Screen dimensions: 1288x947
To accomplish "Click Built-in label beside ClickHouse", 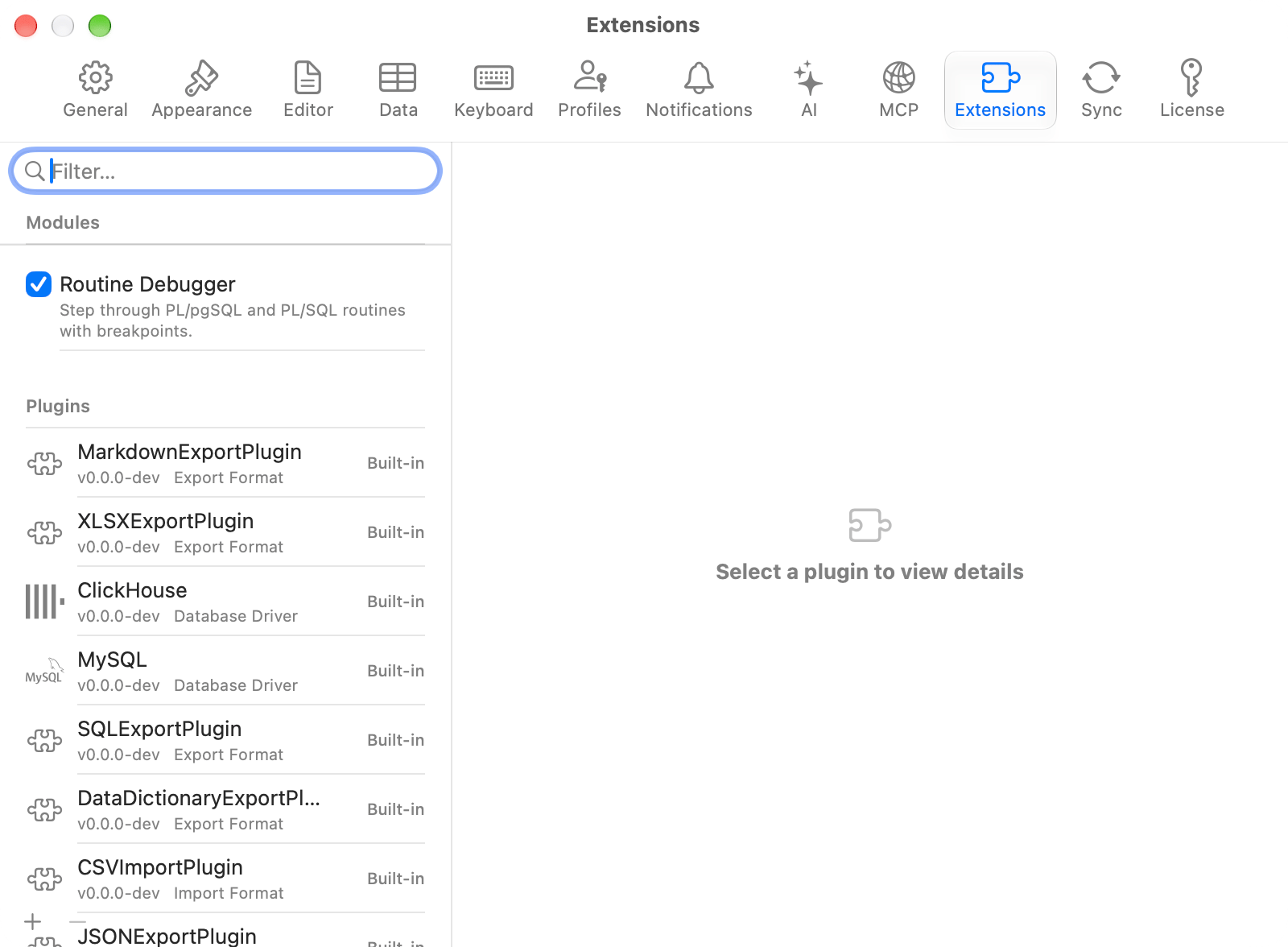I will (x=395, y=602).
